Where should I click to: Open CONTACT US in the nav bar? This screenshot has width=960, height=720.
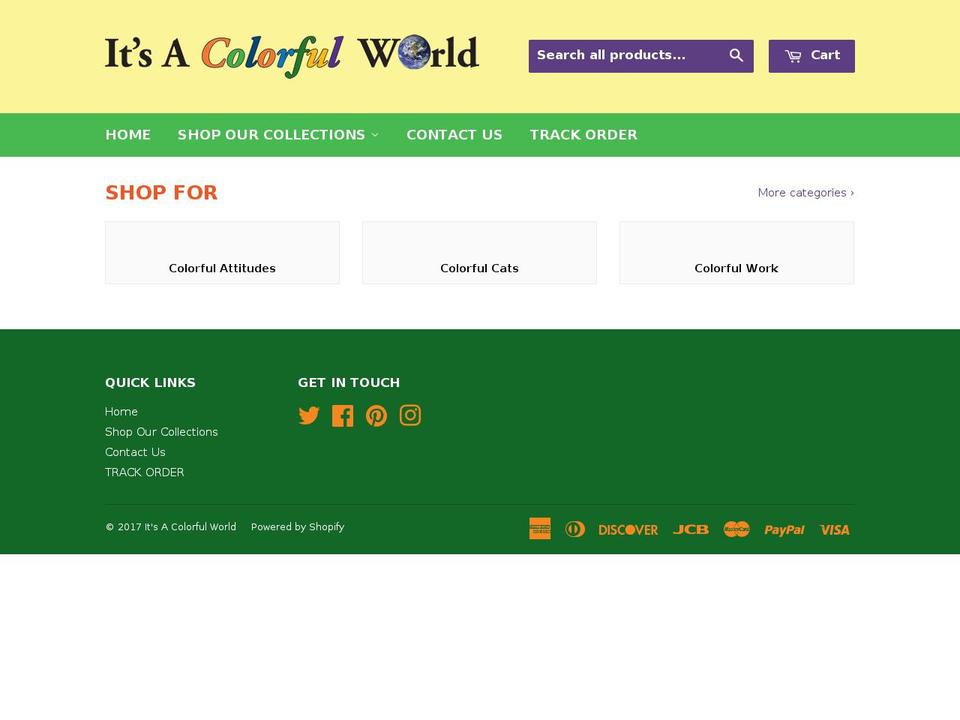[x=454, y=135]
